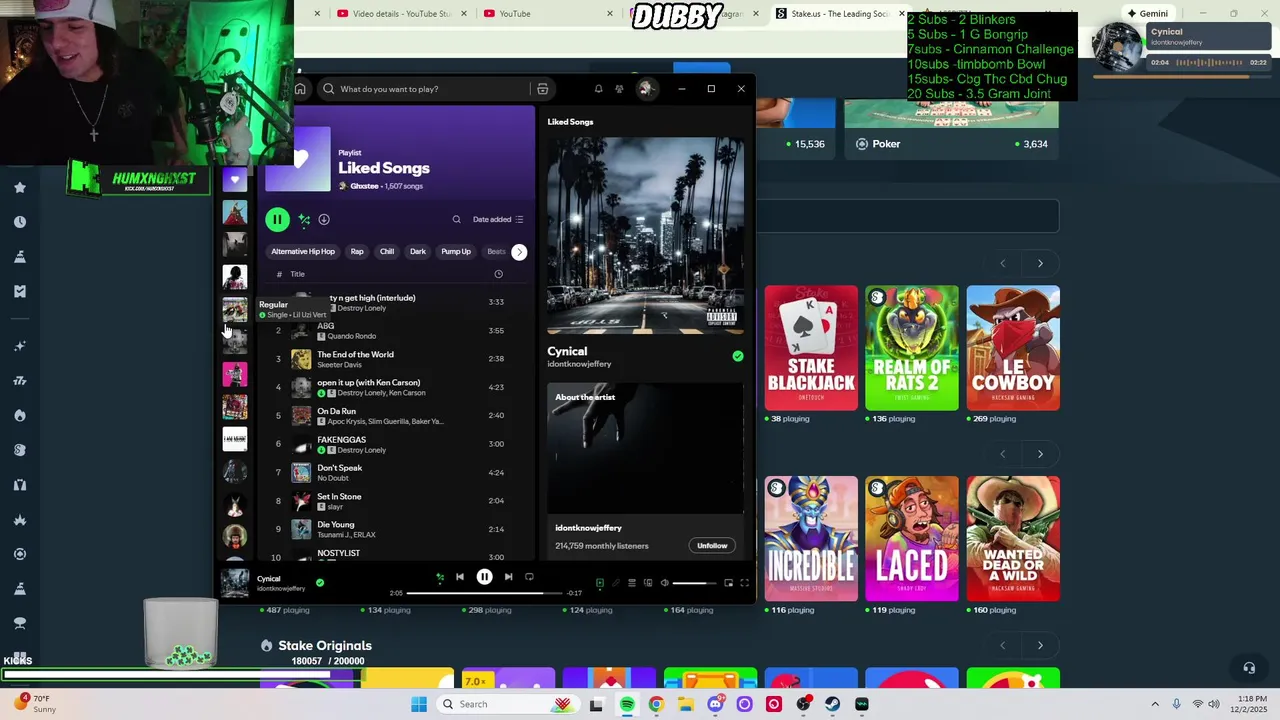Mute Spotify volume speaker icon
This screenshot has width=1280, height=720.
pyautogui.click(x=664, y=583)
